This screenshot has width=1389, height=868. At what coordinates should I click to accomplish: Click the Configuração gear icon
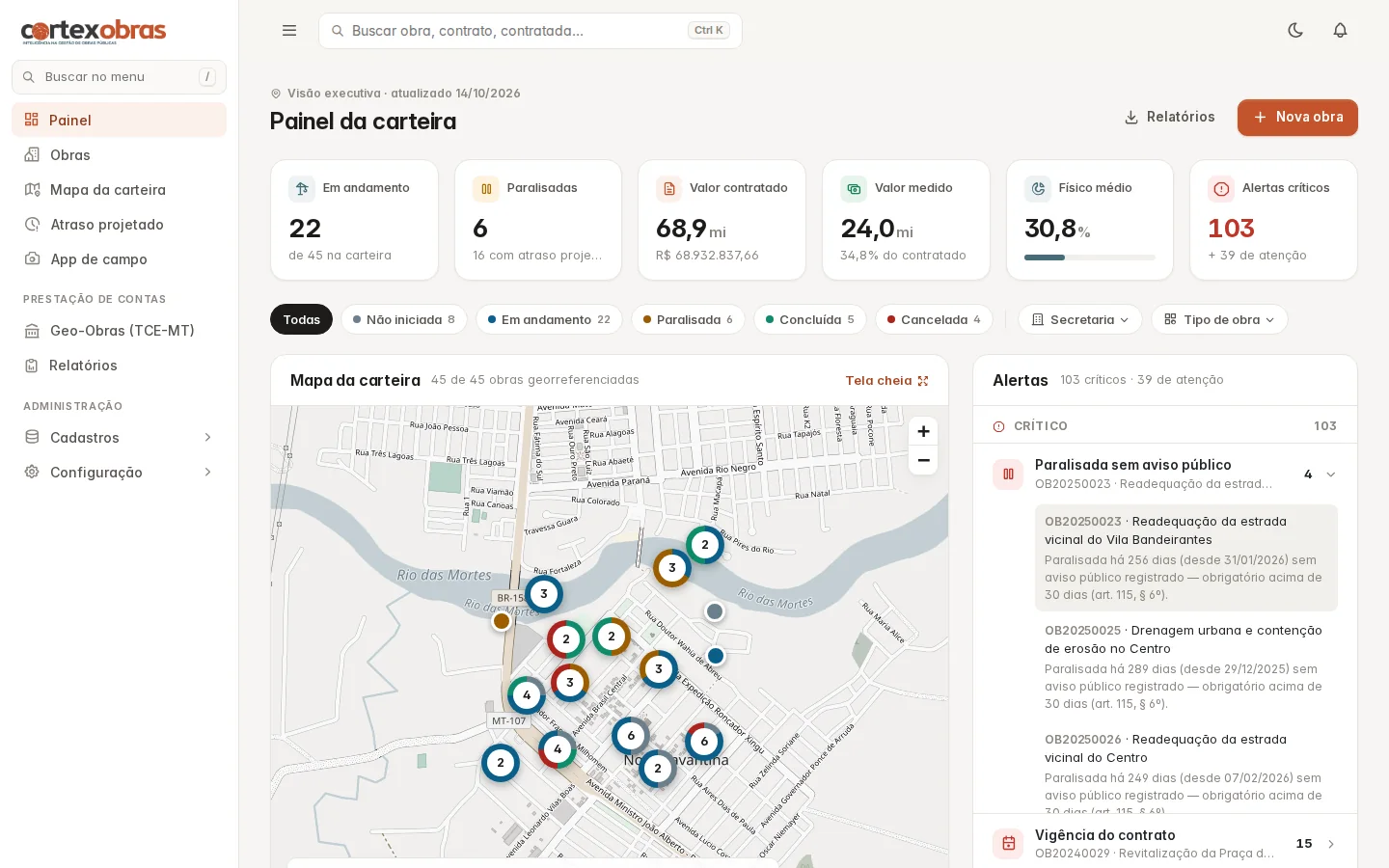[32, 472]
